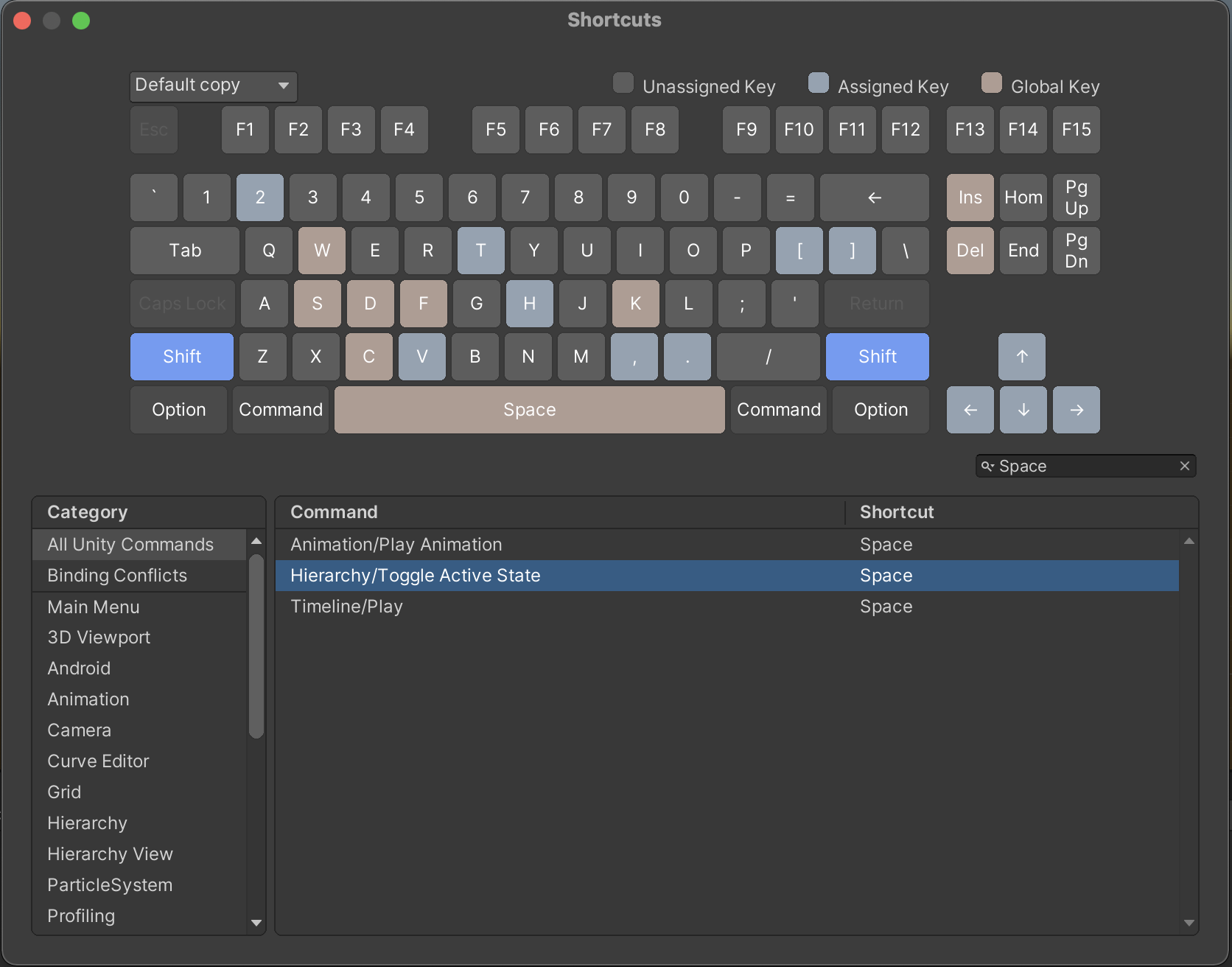
Task: Select the left Shift key
Action: point(181,357)
